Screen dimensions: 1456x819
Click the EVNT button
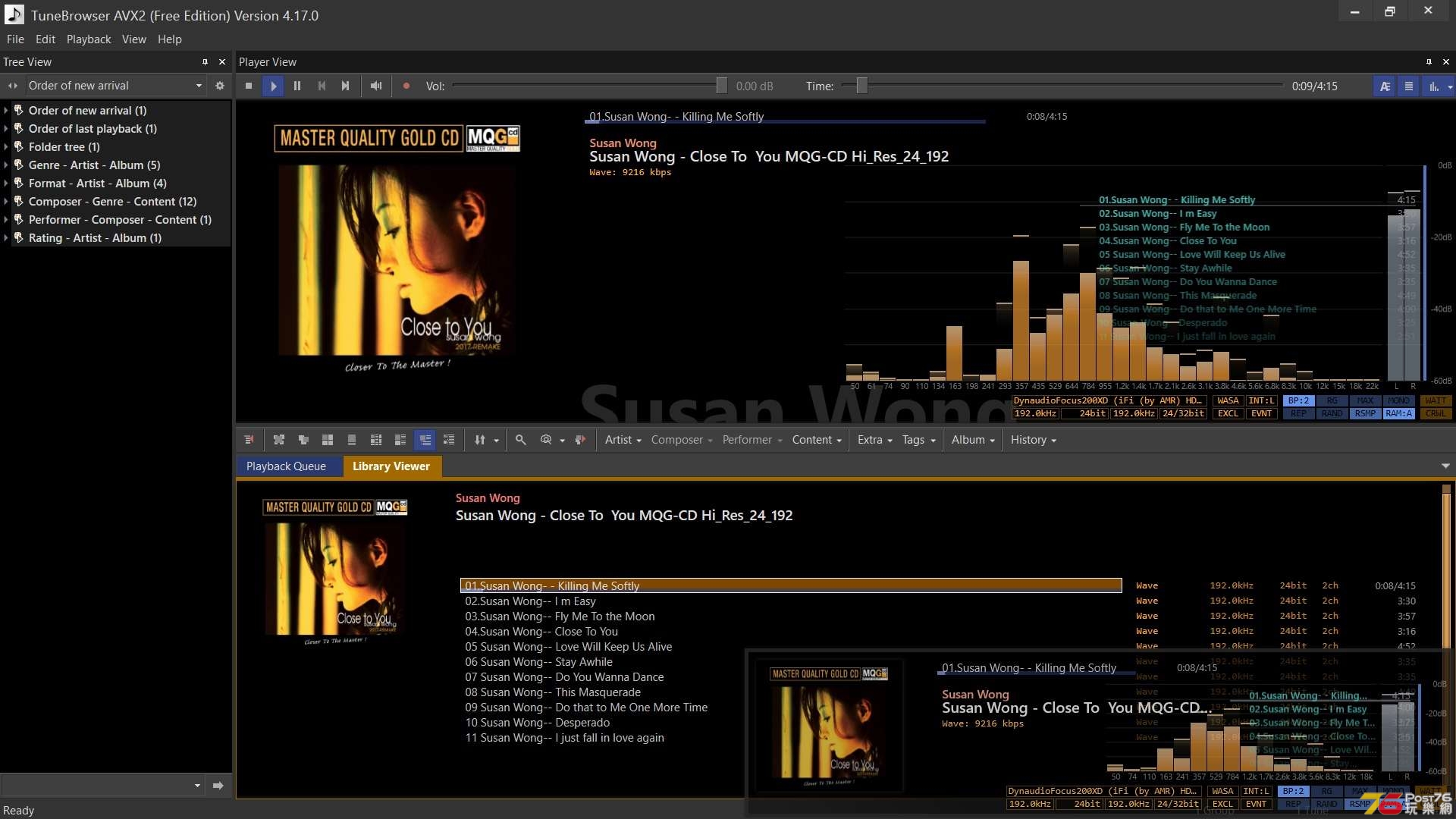click(1261, 414)
